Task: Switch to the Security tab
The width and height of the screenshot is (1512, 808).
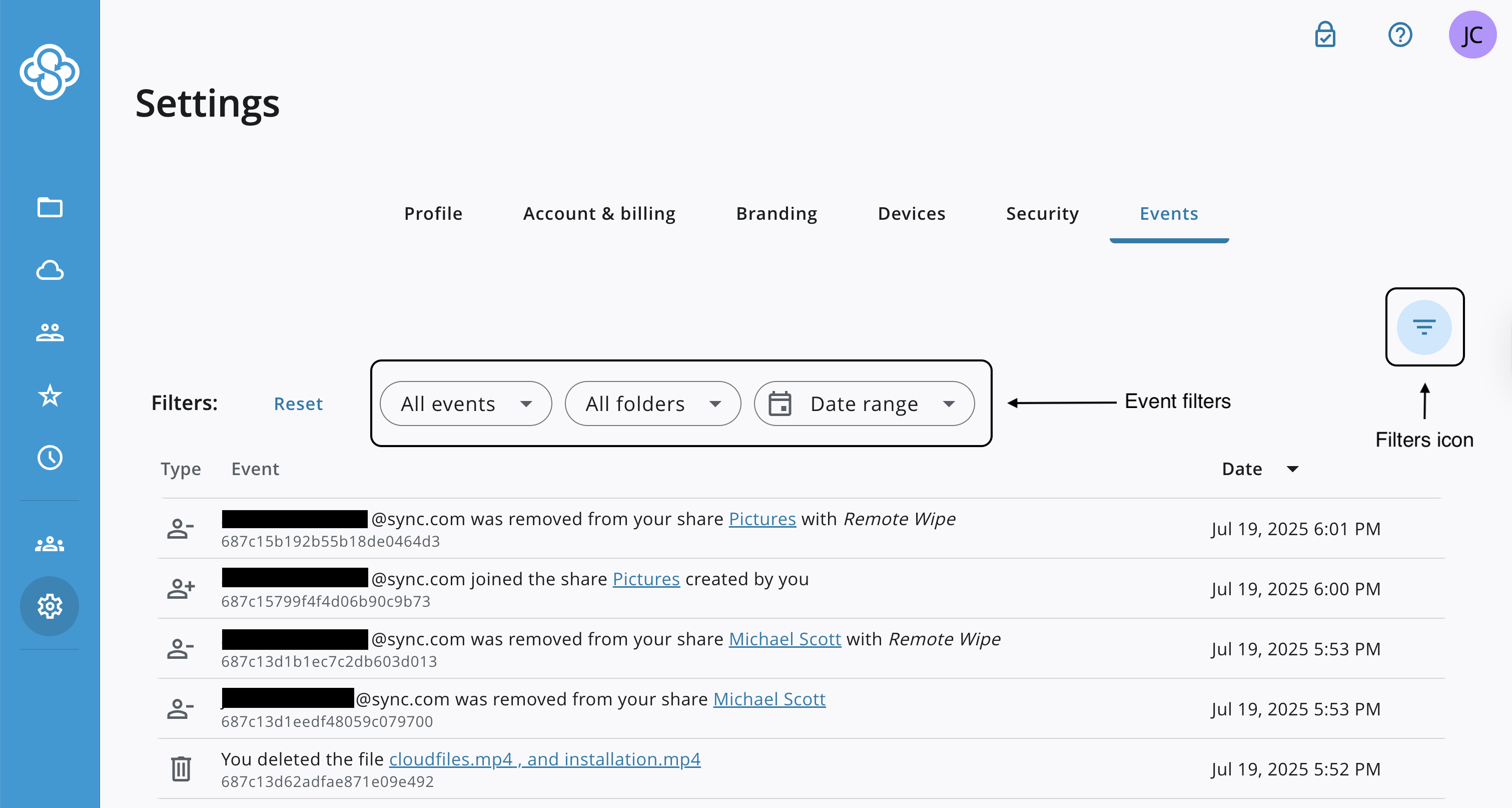Action: tap(1042, 214)
